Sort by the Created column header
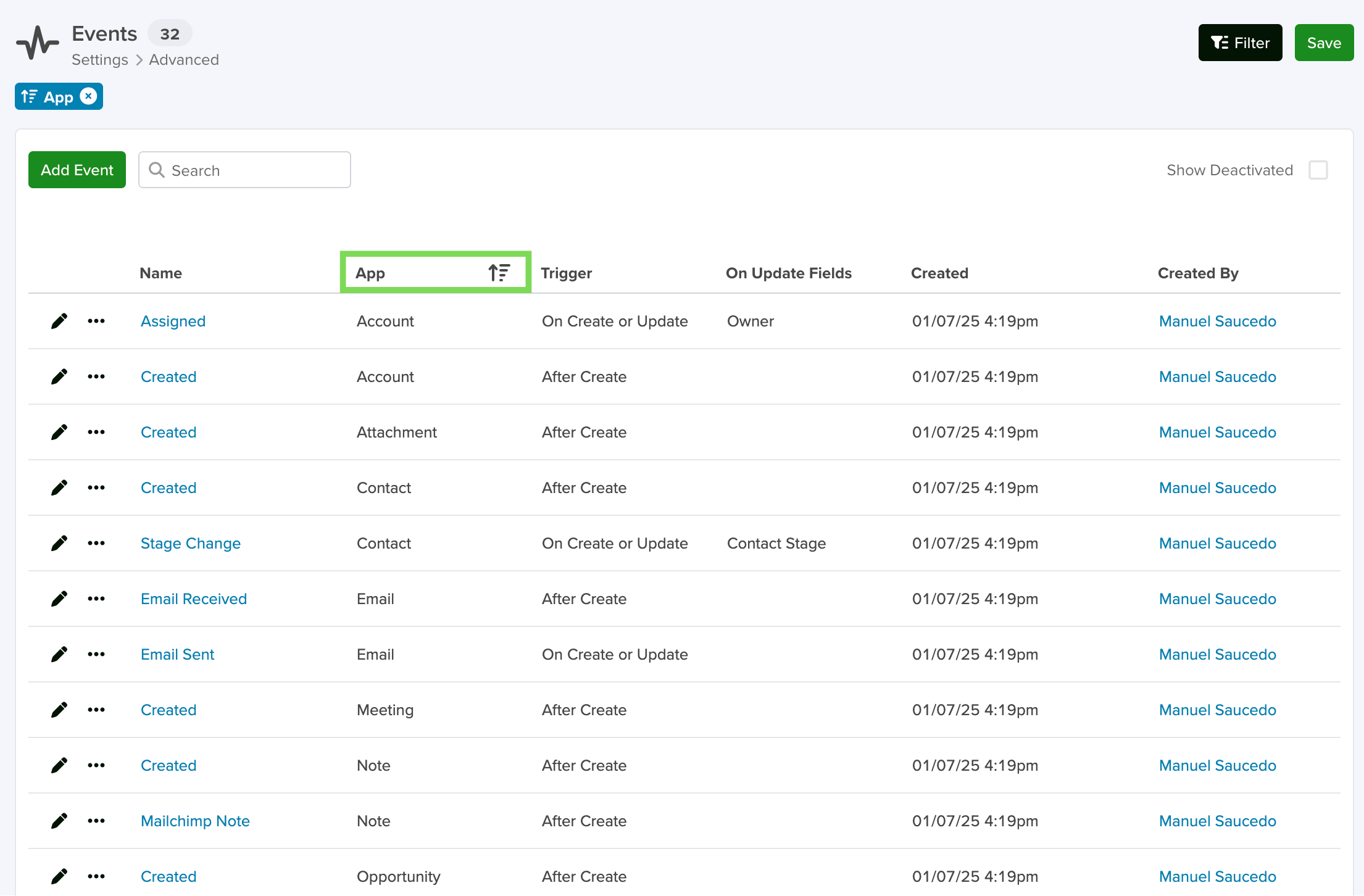The width and height of the screenshot is (1364, 896). coord(940,273)
